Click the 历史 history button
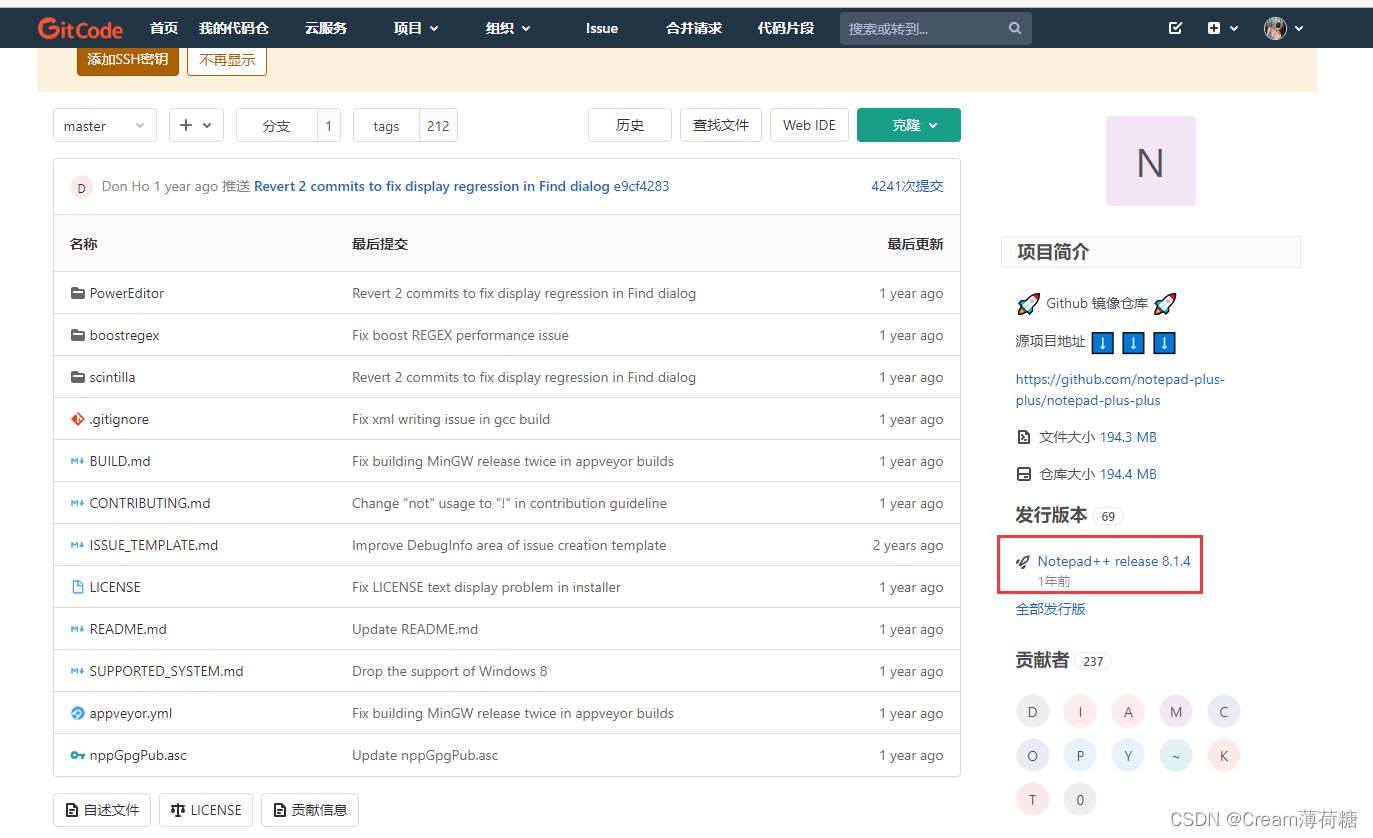Viewport: 1373px width, 838px height. [630, 125]
